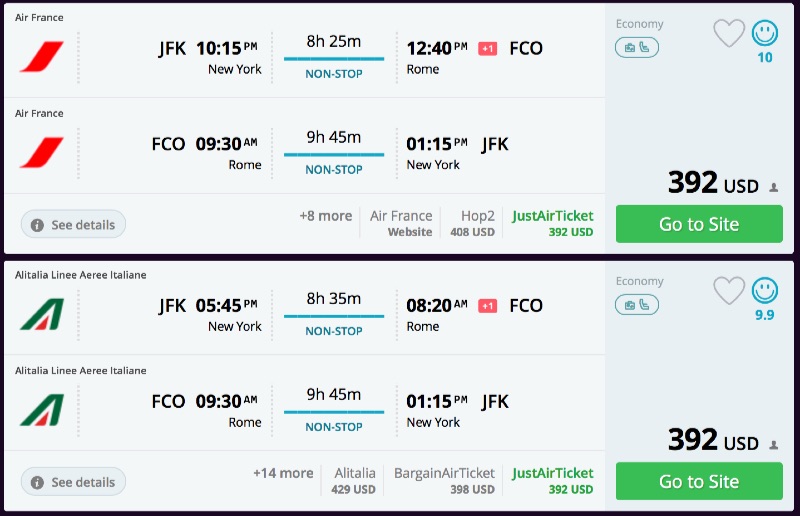
Task: Show the +14 more booking options
Action: (283, 473)
